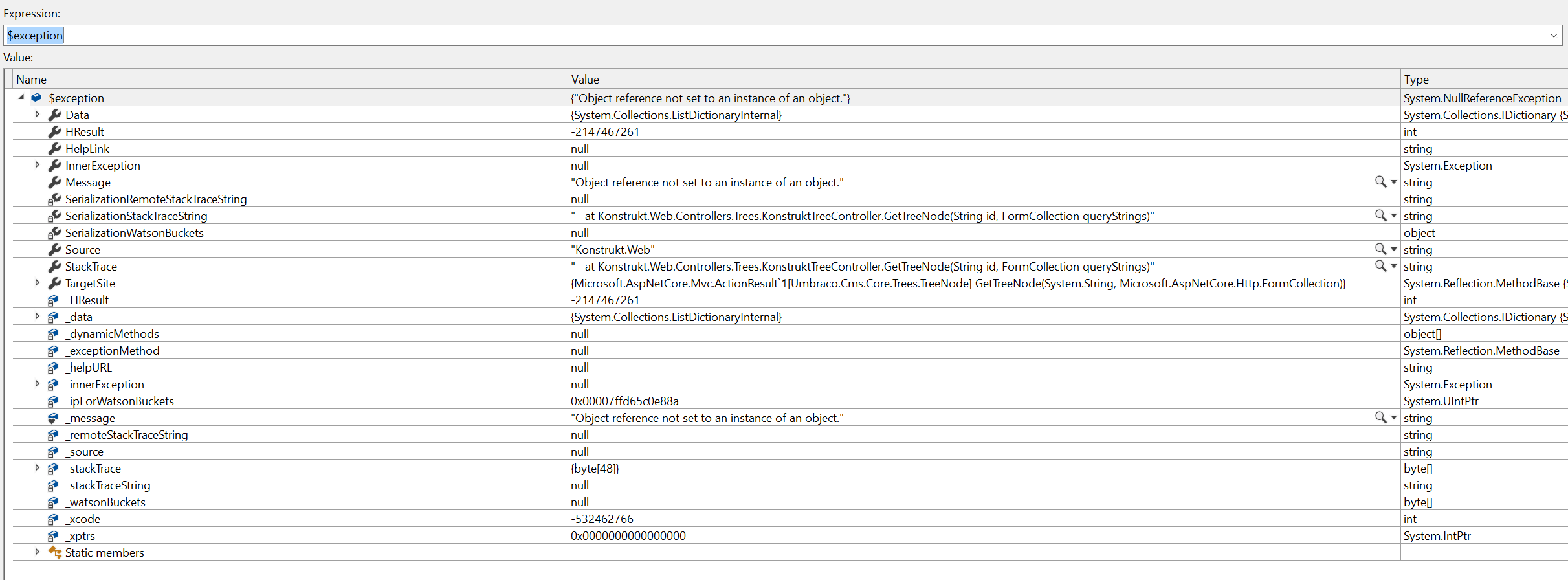Click the Type column header

(x=1485, y=79)
